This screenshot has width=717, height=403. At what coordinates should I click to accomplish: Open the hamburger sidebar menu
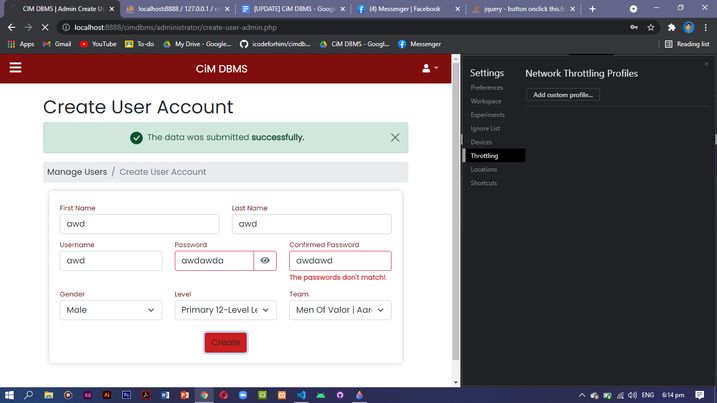[x=15, y=68]
